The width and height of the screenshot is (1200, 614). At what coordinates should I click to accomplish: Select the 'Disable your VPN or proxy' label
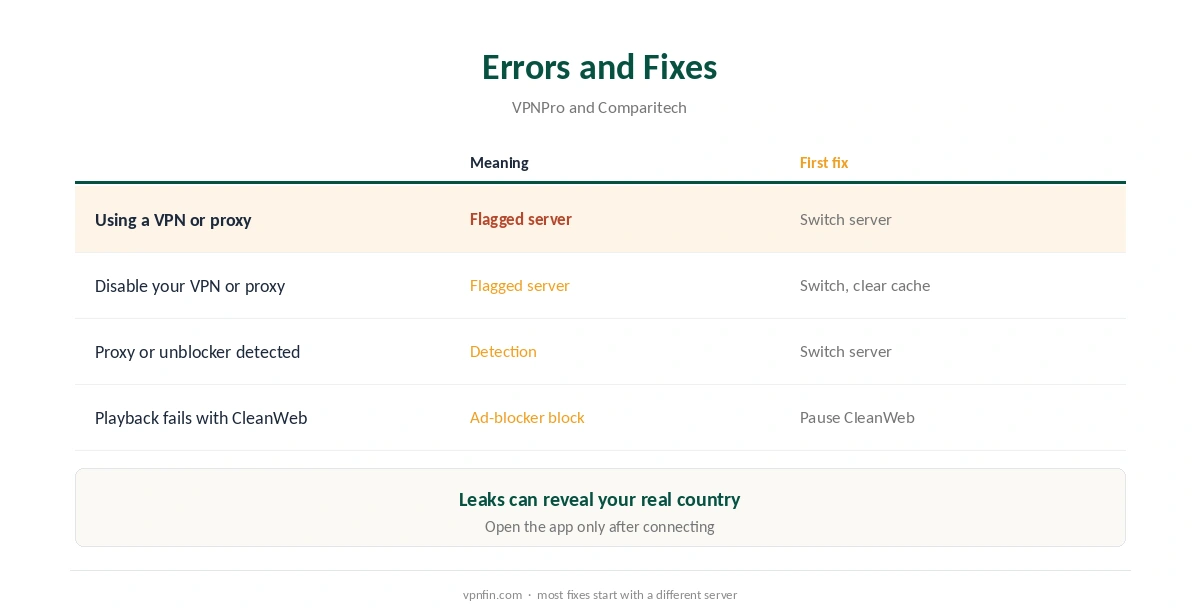coord(190,286)
